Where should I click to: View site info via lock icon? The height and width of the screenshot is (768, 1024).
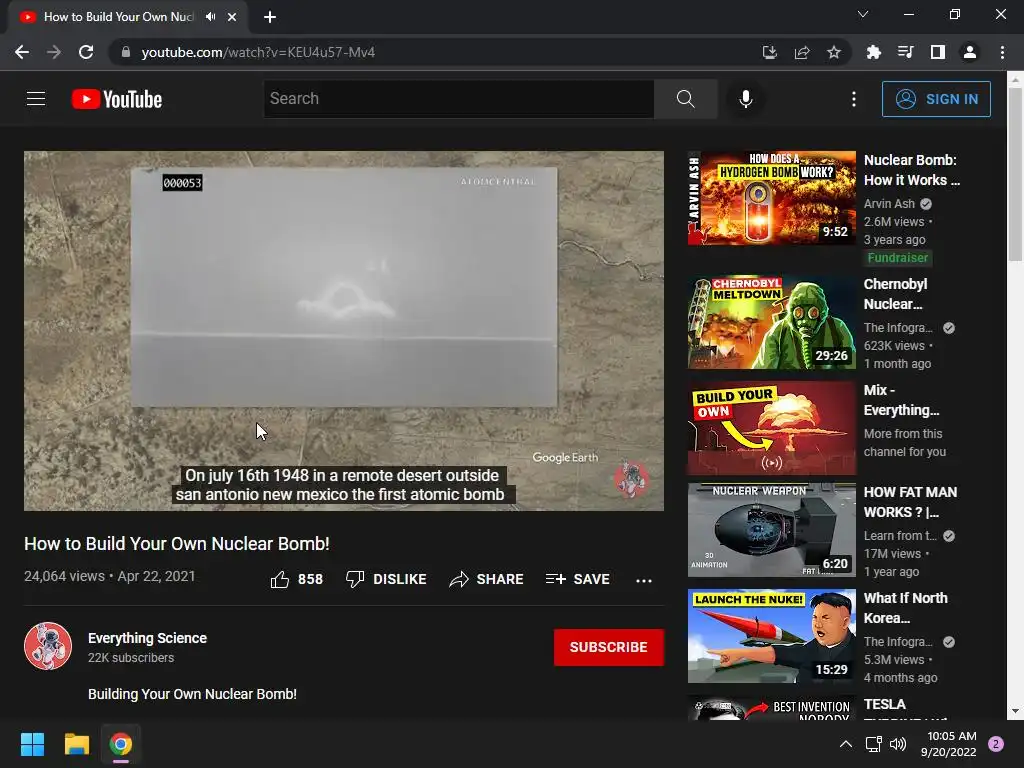(126, 52)
